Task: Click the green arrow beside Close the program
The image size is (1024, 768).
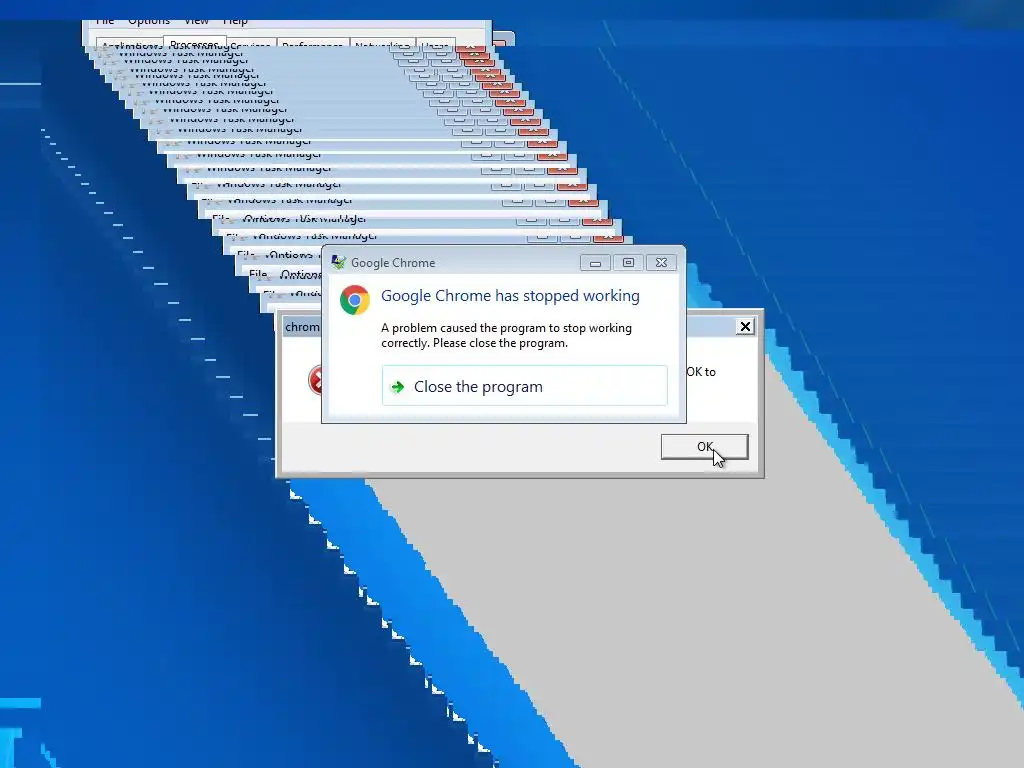Action: click(x=397, y=387)
